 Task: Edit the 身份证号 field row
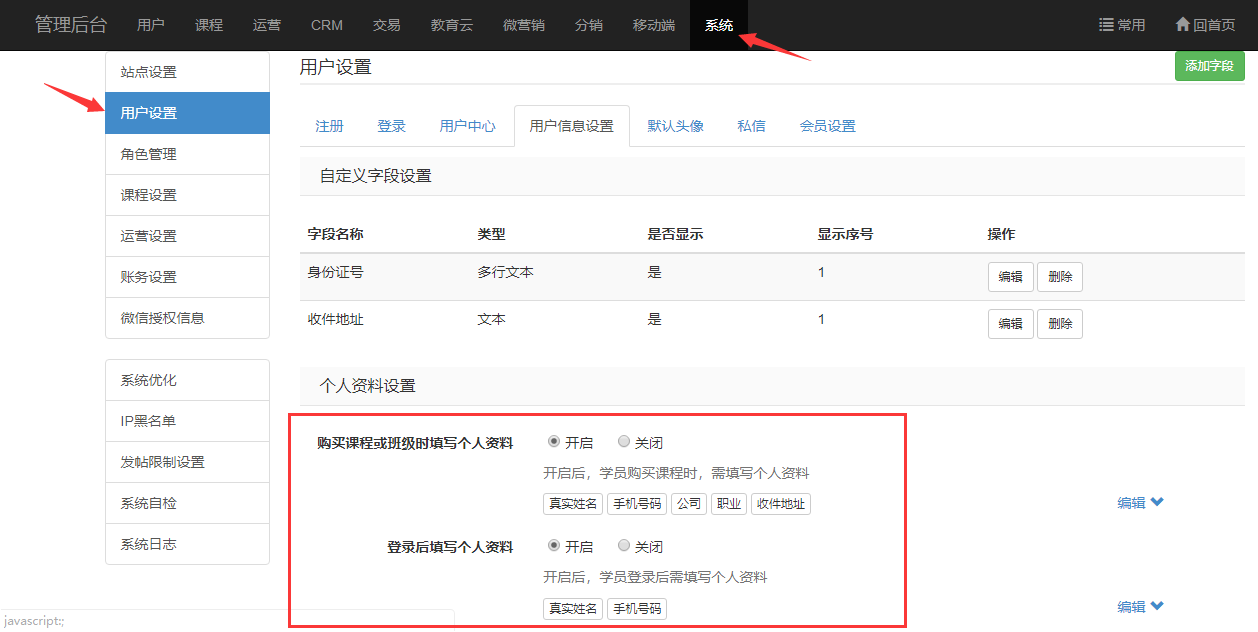coord(1010,277)
